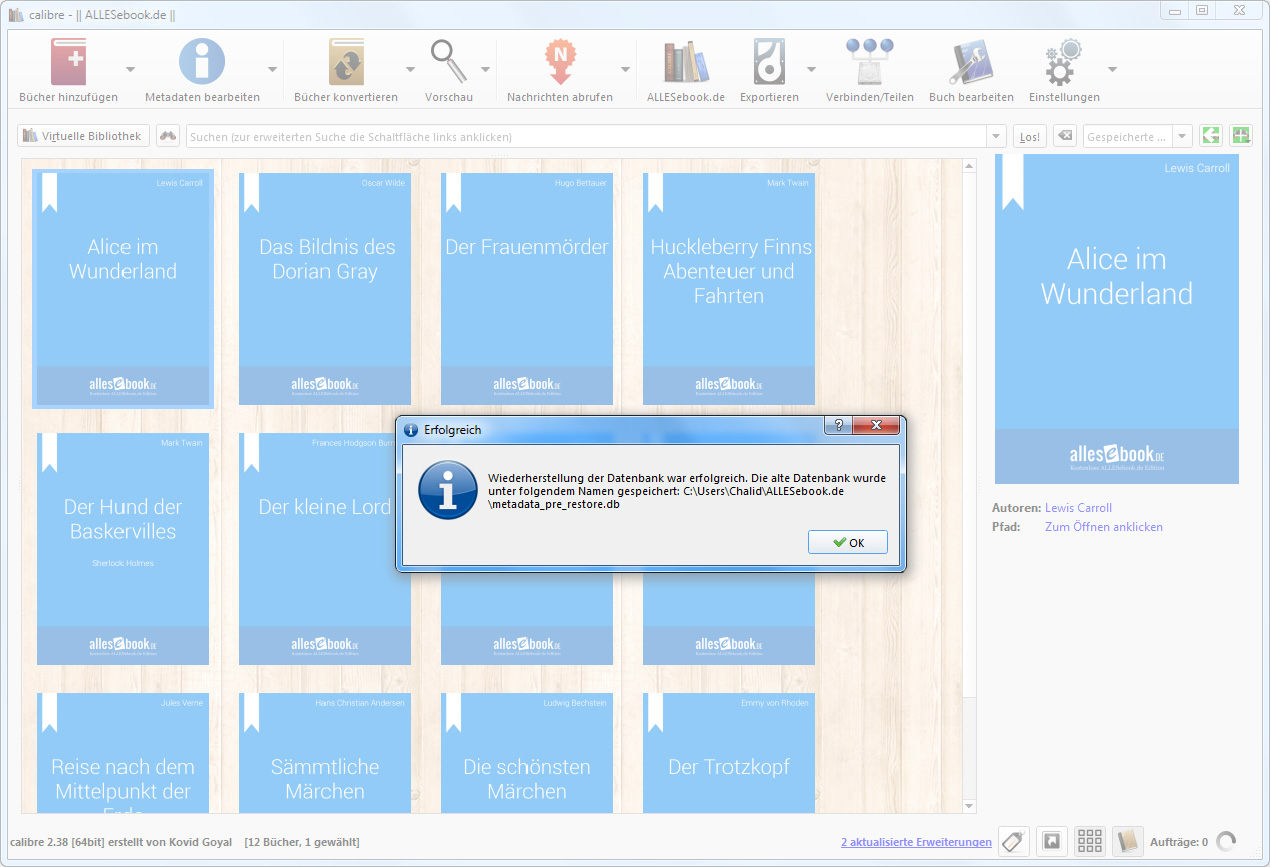
Task: Open the search history dropdown arrow
Action: click(x=996, y=136)
